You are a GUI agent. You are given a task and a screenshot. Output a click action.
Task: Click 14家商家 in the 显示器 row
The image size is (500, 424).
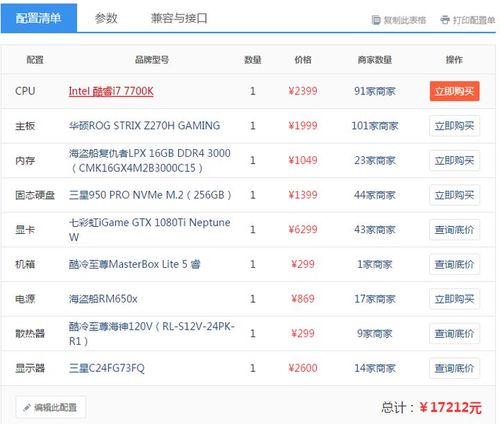375,368
